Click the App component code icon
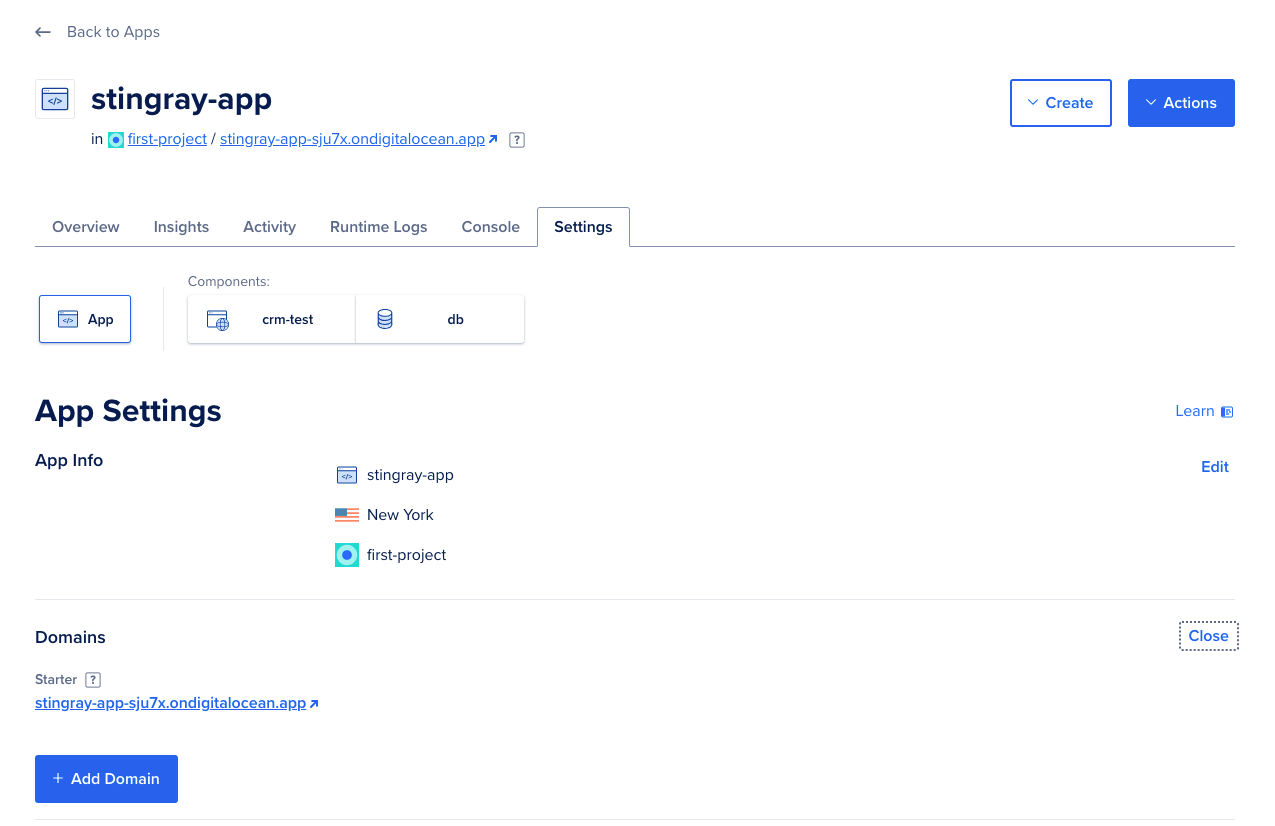Image resolution: width=1275 pixels, height=826 pixels. pos(68,320)
